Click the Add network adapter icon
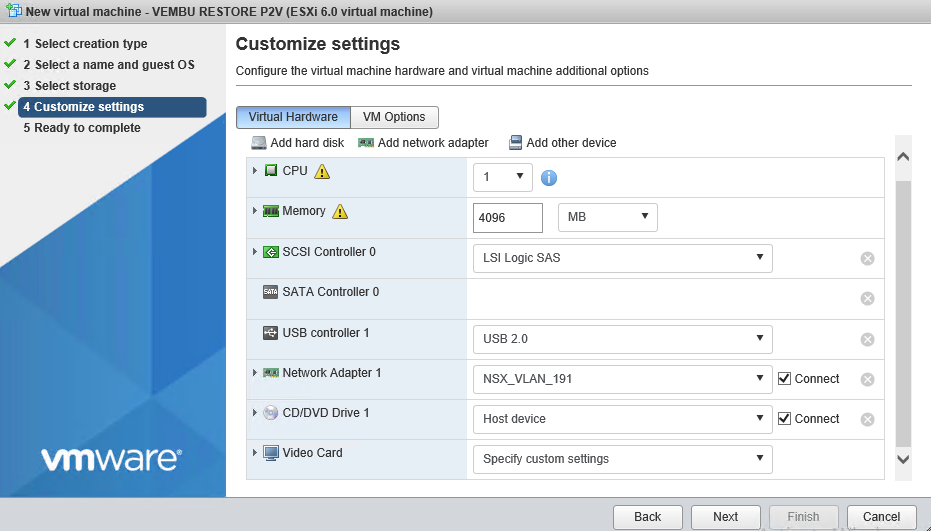The image size is (931, 531). coord(366,143)
